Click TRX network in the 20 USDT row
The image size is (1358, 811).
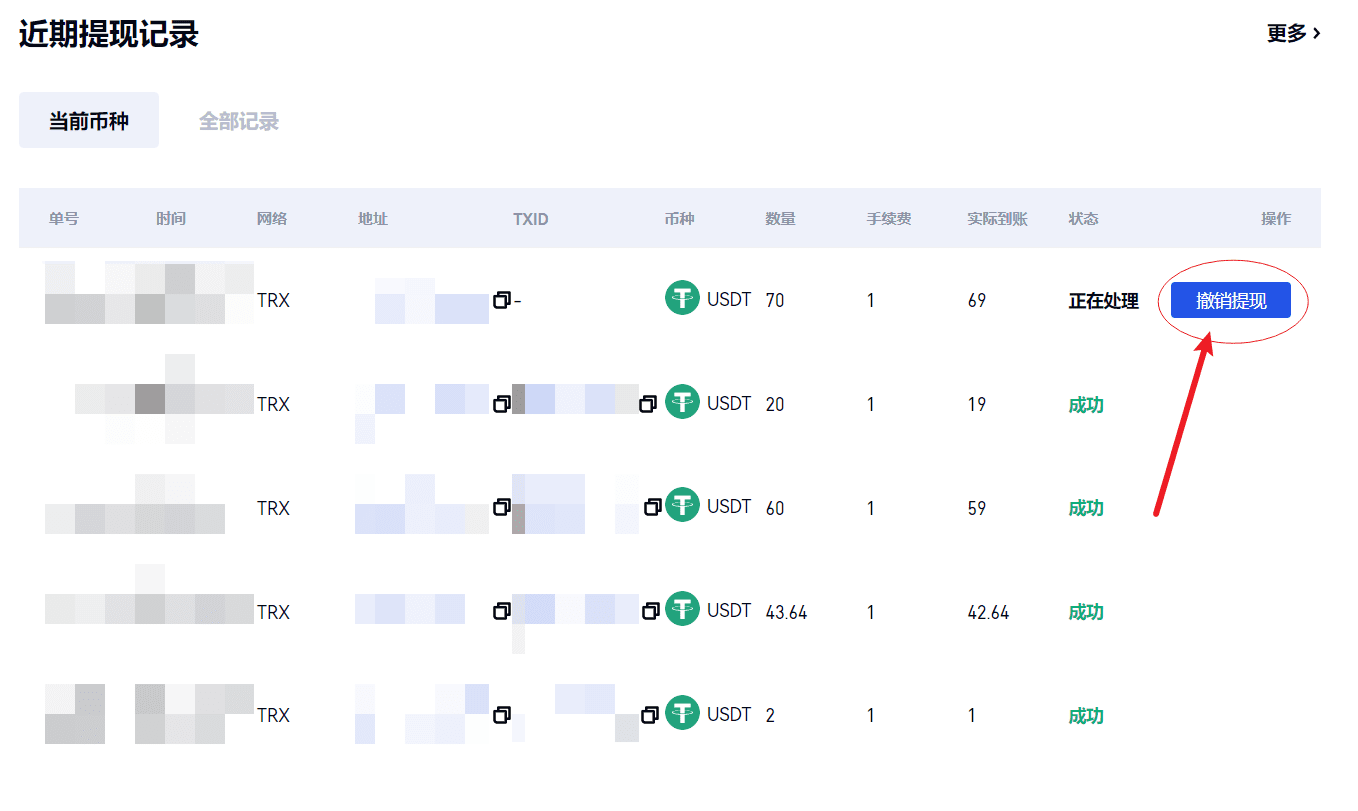pos(273,404)
